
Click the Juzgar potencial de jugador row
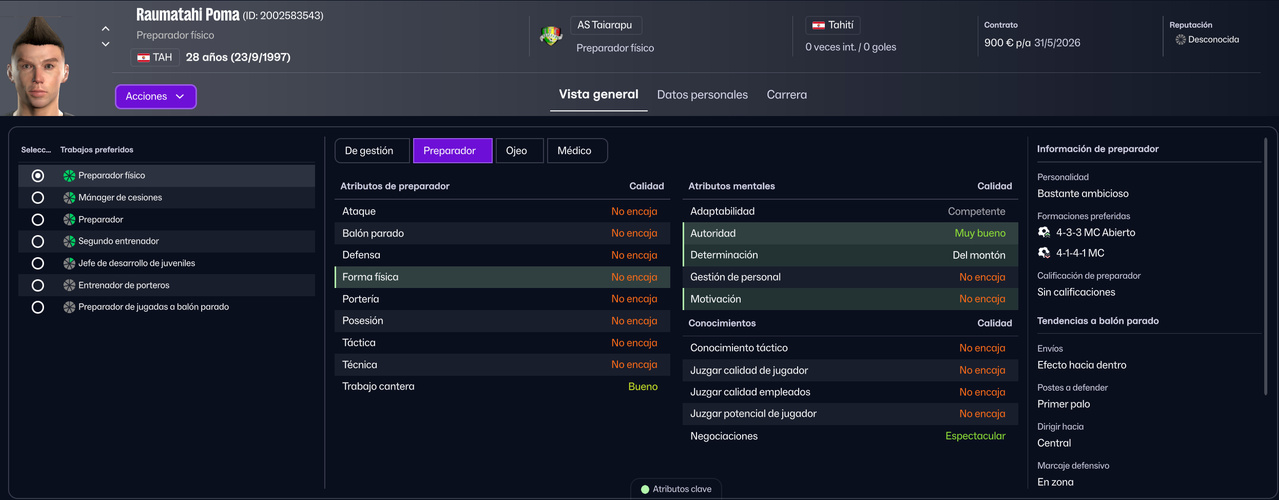tap(849, 414)
